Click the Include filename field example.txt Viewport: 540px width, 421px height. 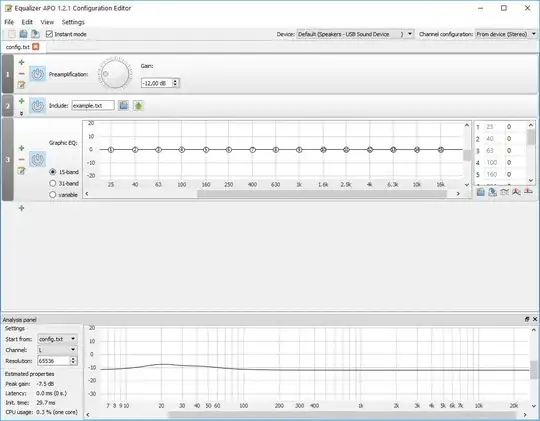[x=93, y=105]
